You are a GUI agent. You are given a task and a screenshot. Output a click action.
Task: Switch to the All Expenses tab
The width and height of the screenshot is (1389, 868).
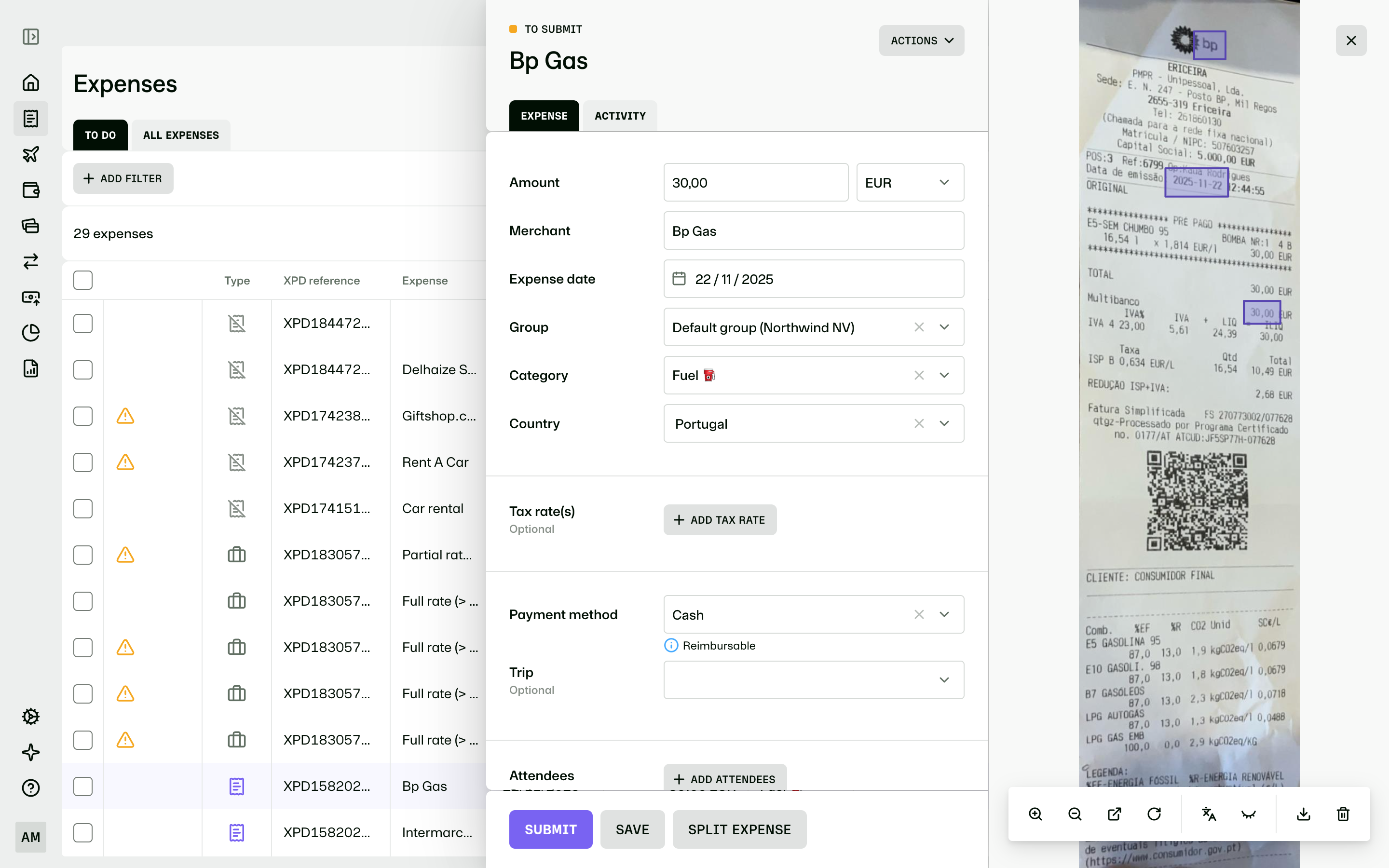(x=181, y=135)
